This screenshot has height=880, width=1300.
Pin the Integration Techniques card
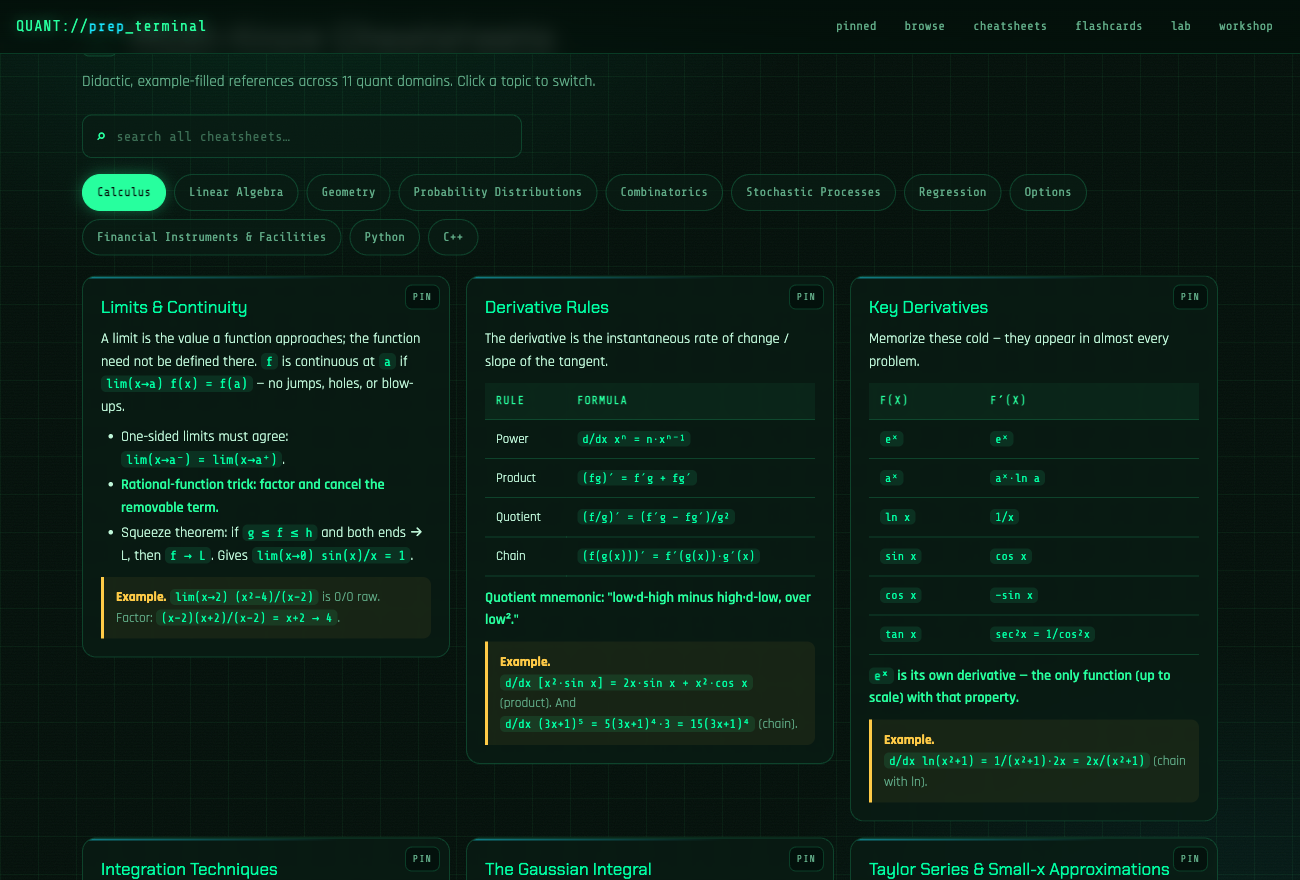(x=422, y=858)
